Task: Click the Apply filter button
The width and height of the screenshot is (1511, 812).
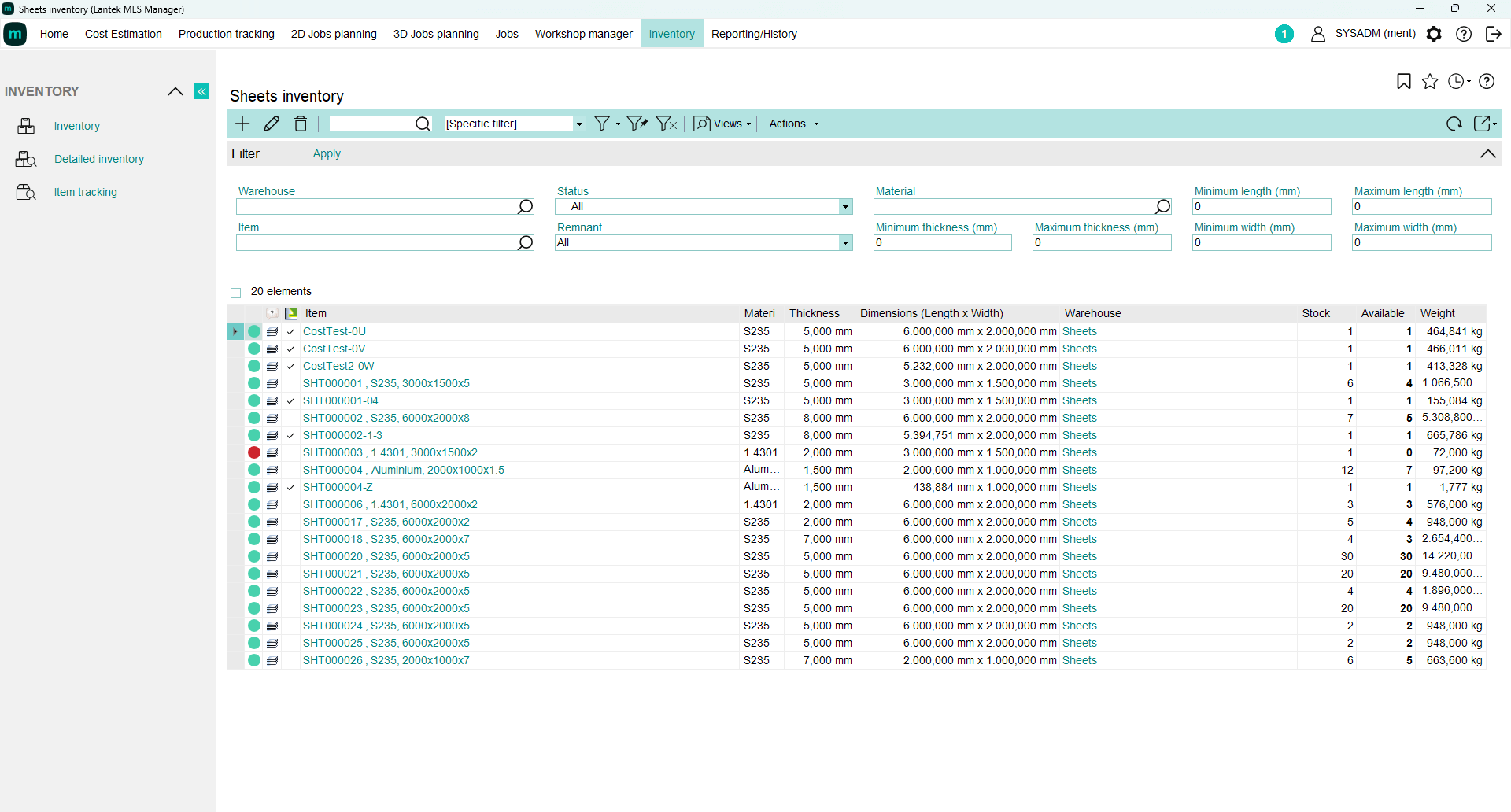Action: click(327, 154)
